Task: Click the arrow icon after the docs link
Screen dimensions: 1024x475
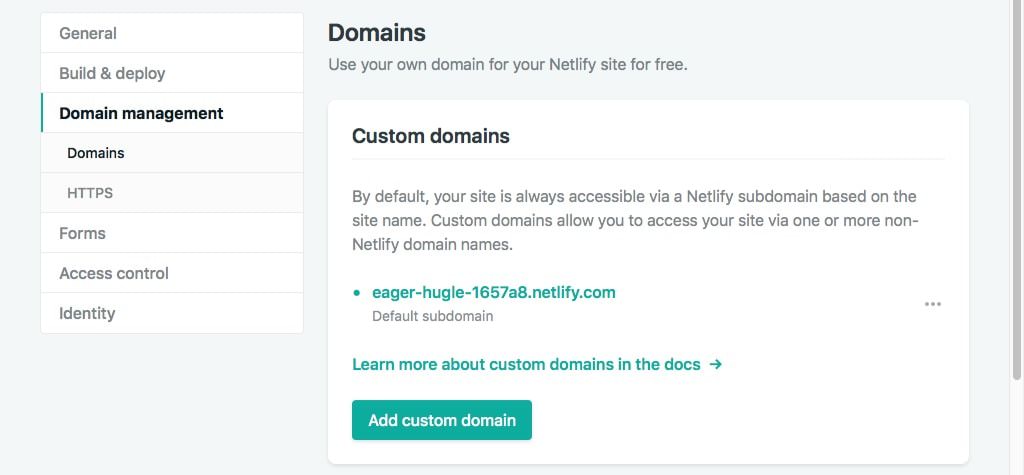Action: pos(715,365)
